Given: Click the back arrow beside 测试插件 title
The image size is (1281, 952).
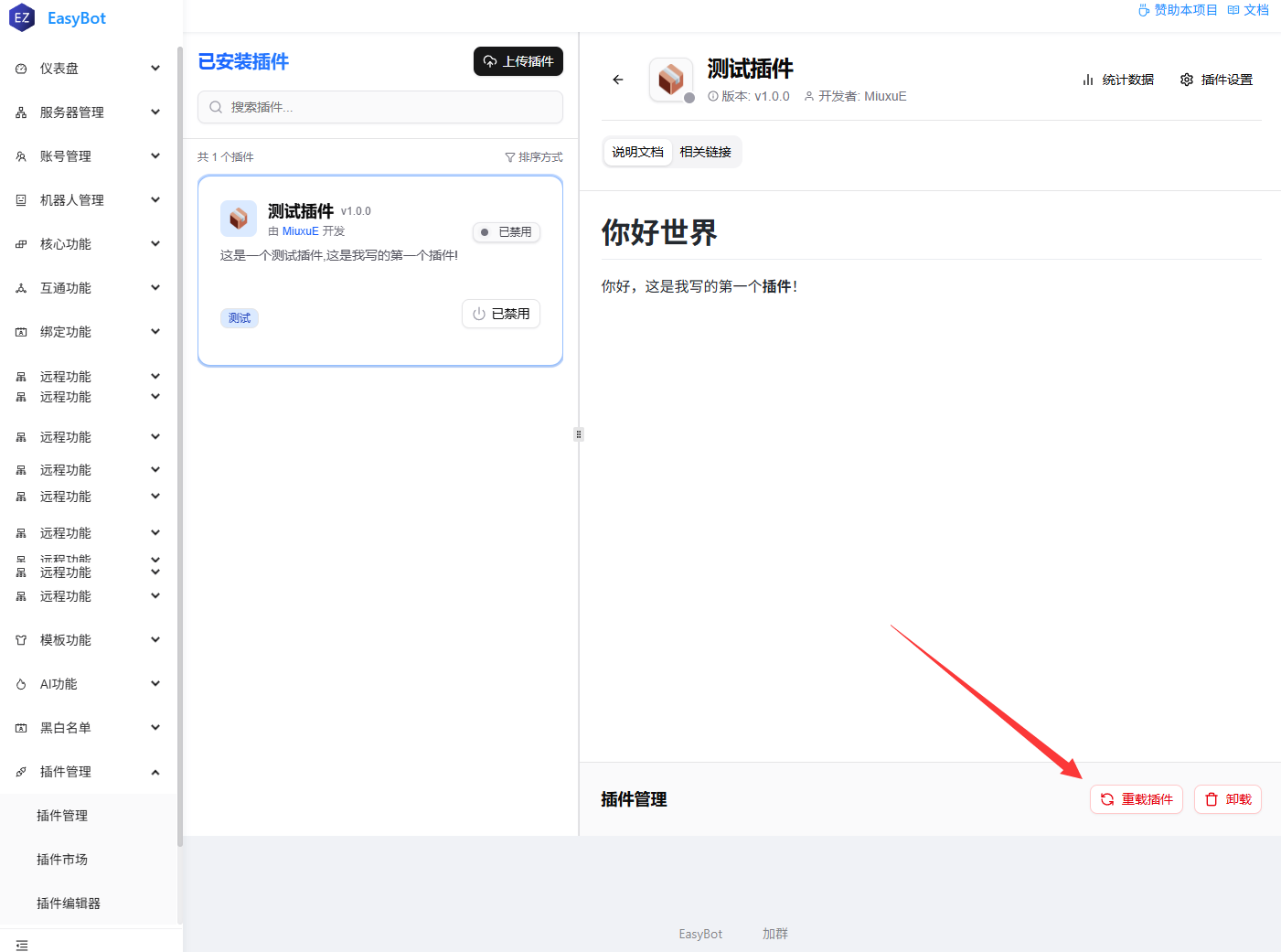Looking at the screenshot, I should coord(618,80).
